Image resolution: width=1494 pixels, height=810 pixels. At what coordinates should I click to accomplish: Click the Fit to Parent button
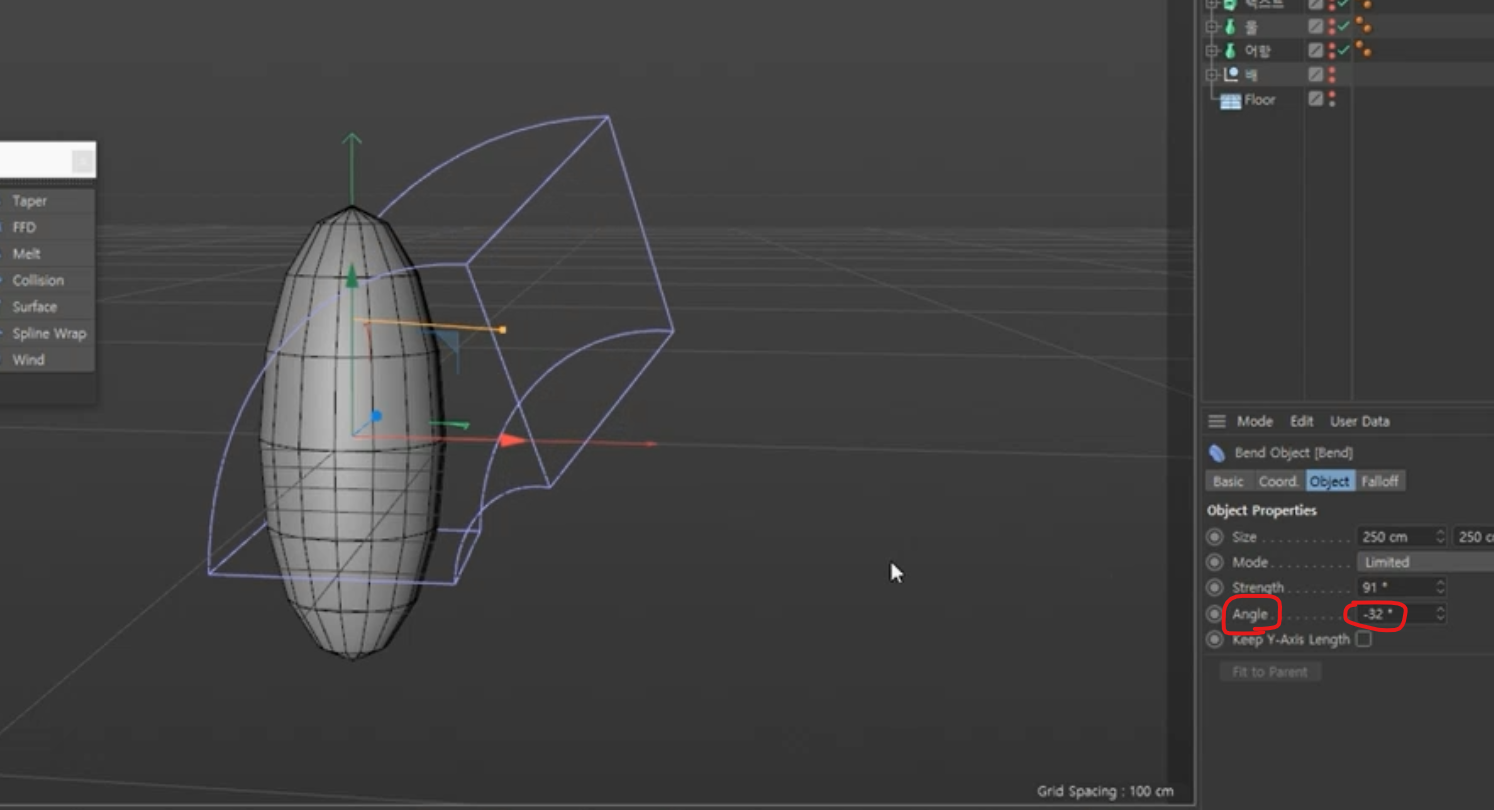(1270, 672)
